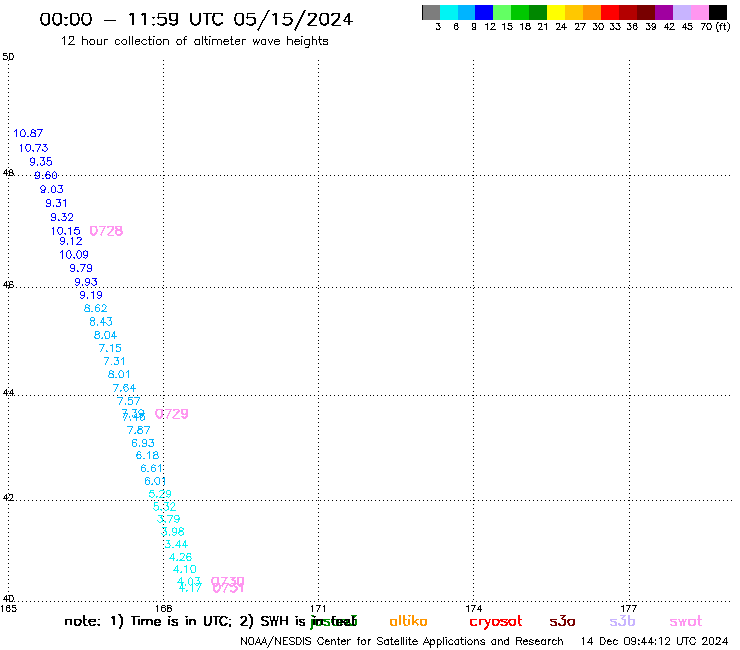Click the 4.10 wave height value
Screen dimensions: 740x650
(x=185, y=570)
